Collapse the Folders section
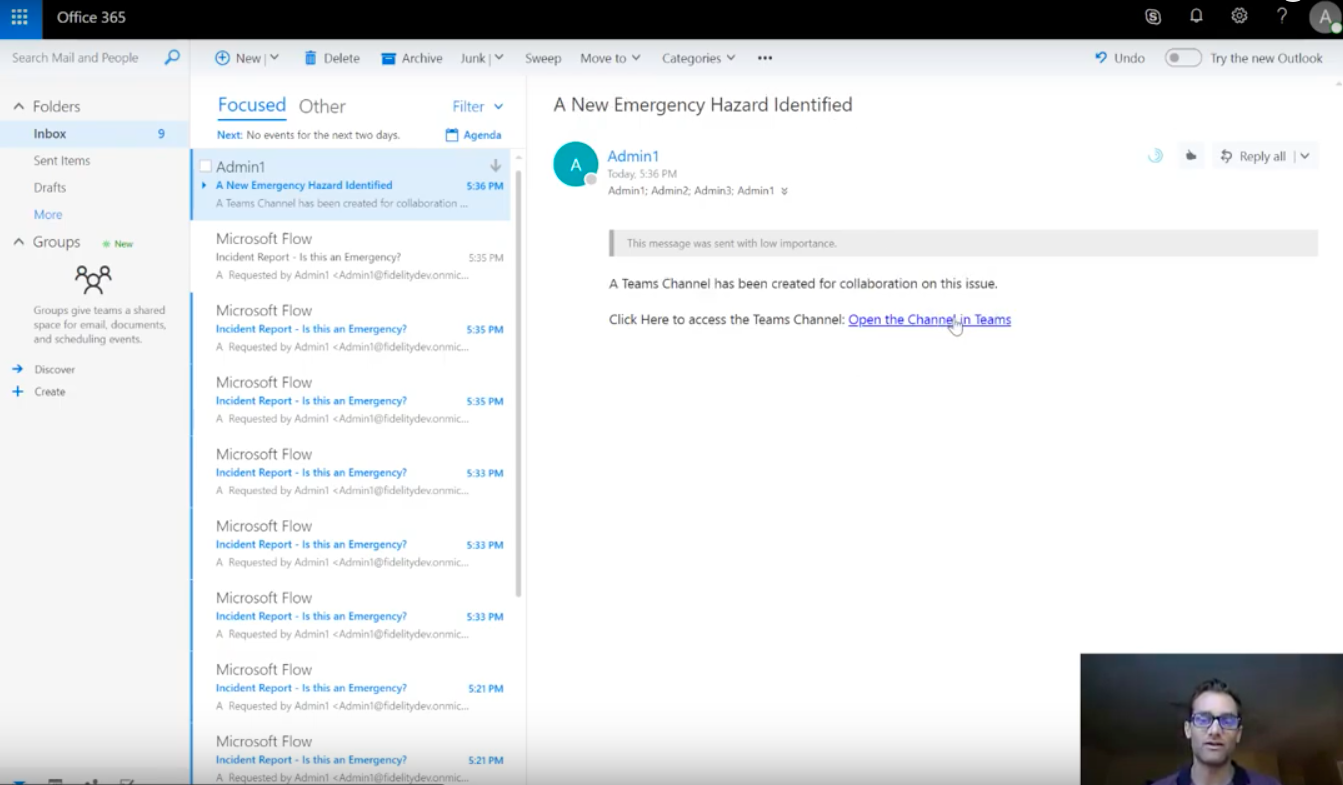1343x785 pixels. [x=18, y=106]
